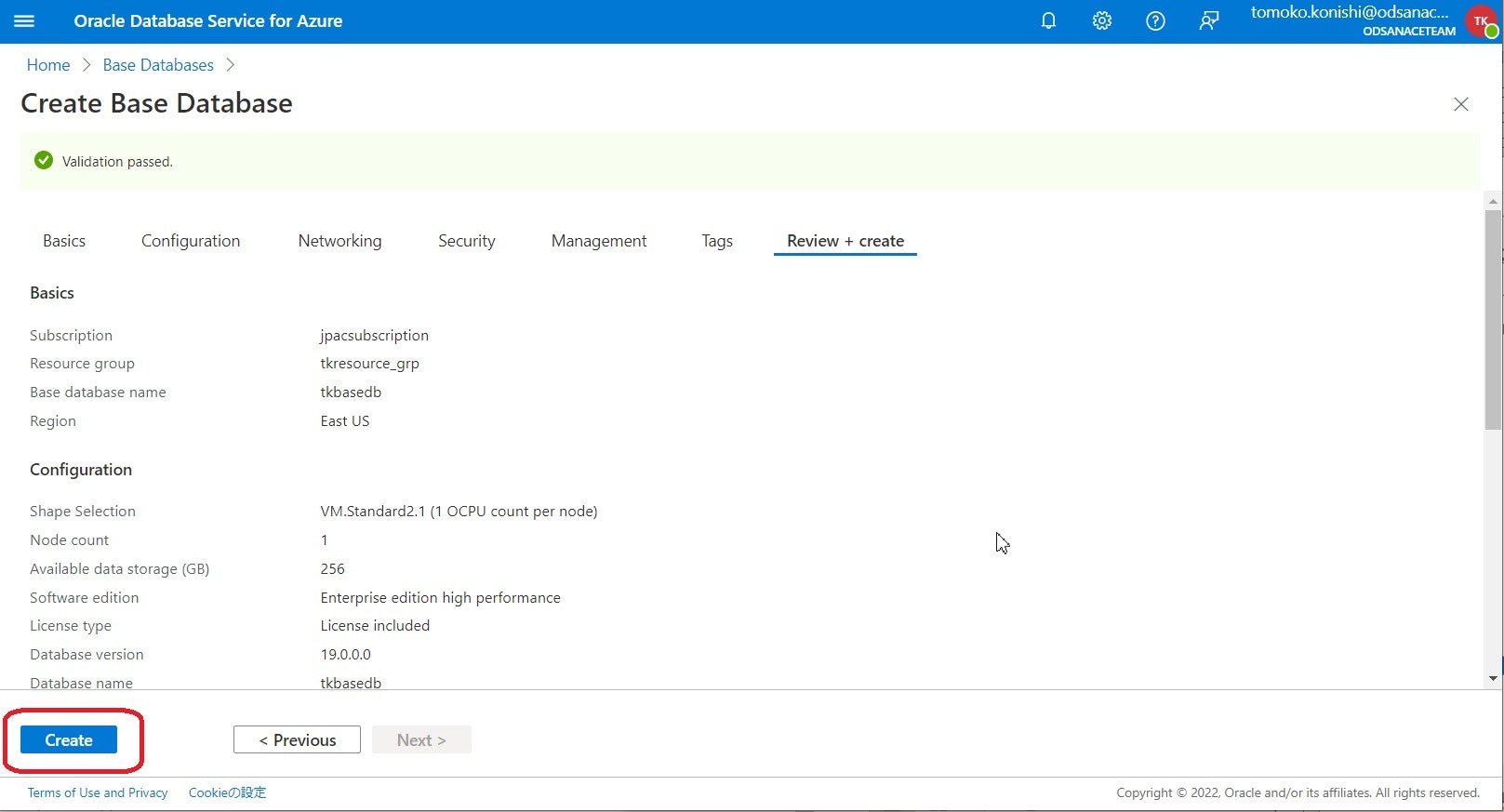Open the hamburger navigation menu
Viewport: 1504px width, 812px height.
coord(24,20)
